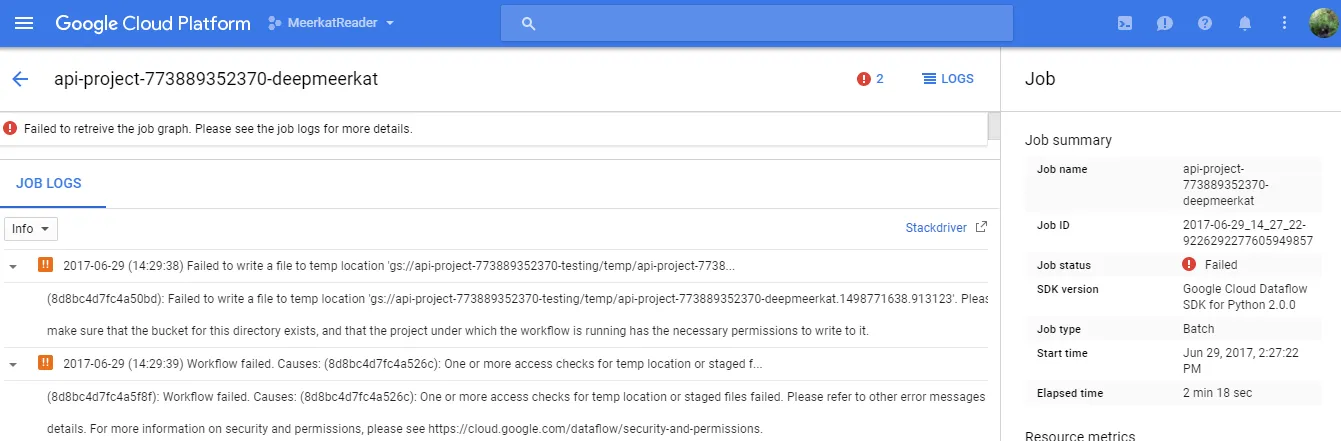The width and height of the screenshot is (1341, 441).
Task: Open the three-dot more options menu
Action: 1285,23
